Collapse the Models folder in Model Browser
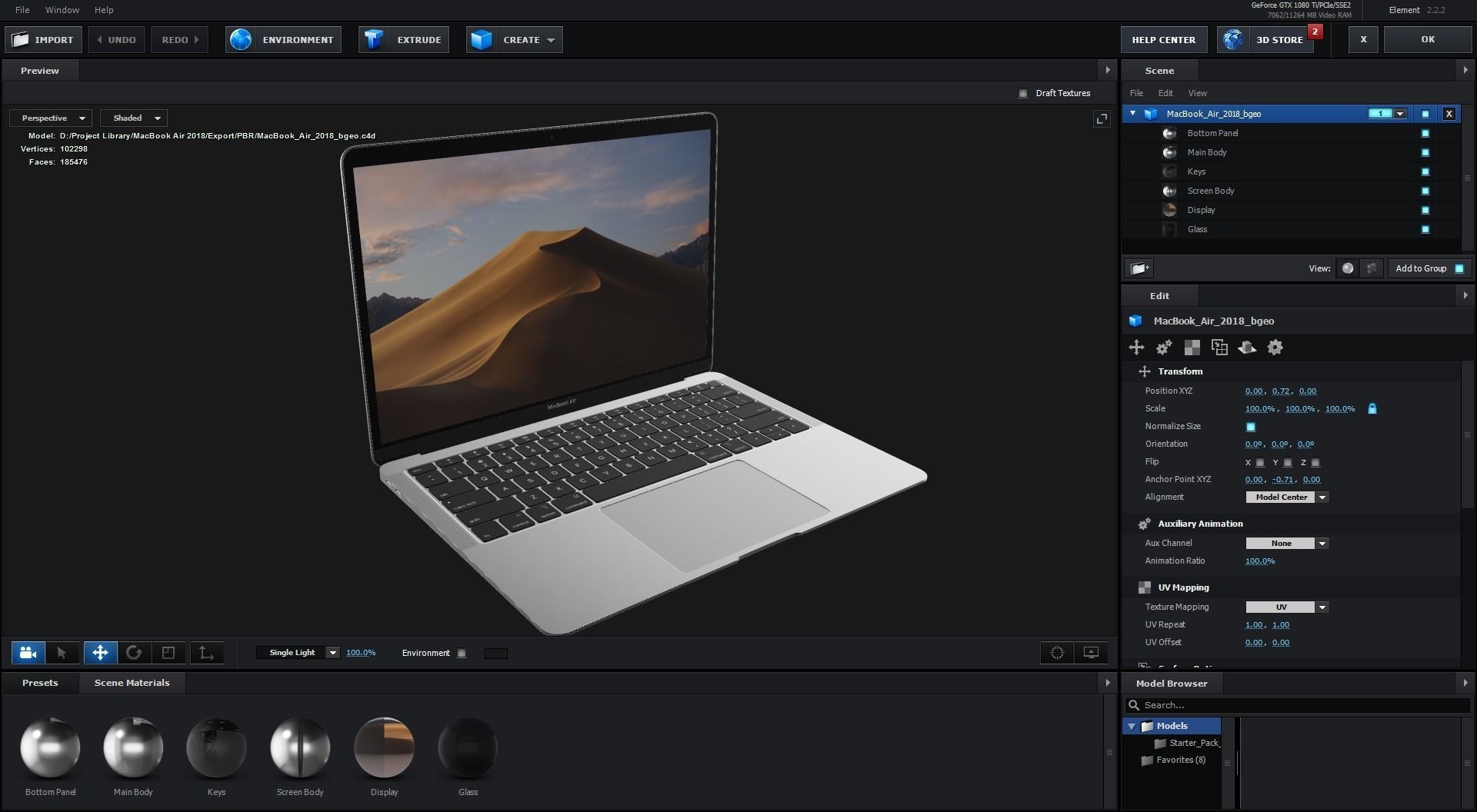The width and height of the screenshot is (1477, 812). tap(1132, 726)
